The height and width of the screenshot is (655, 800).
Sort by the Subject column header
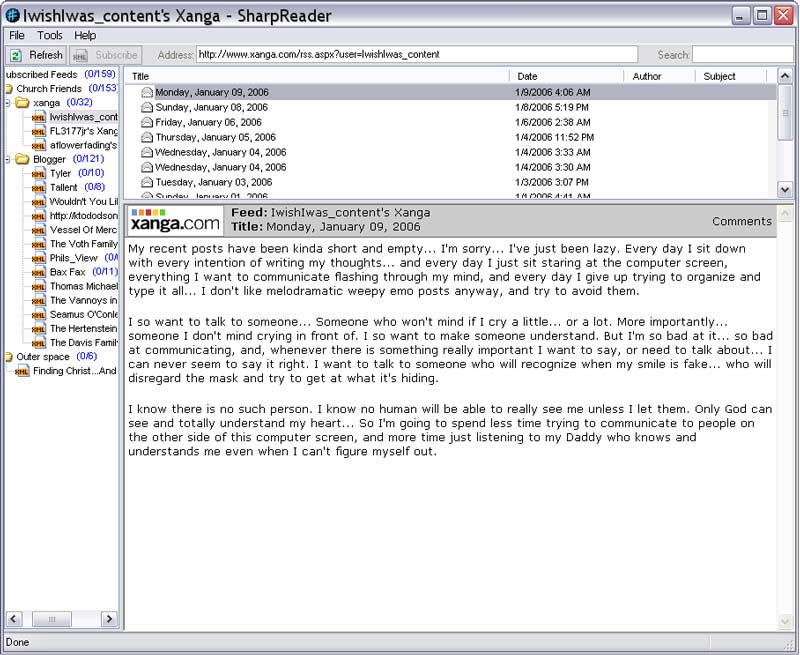731,76
